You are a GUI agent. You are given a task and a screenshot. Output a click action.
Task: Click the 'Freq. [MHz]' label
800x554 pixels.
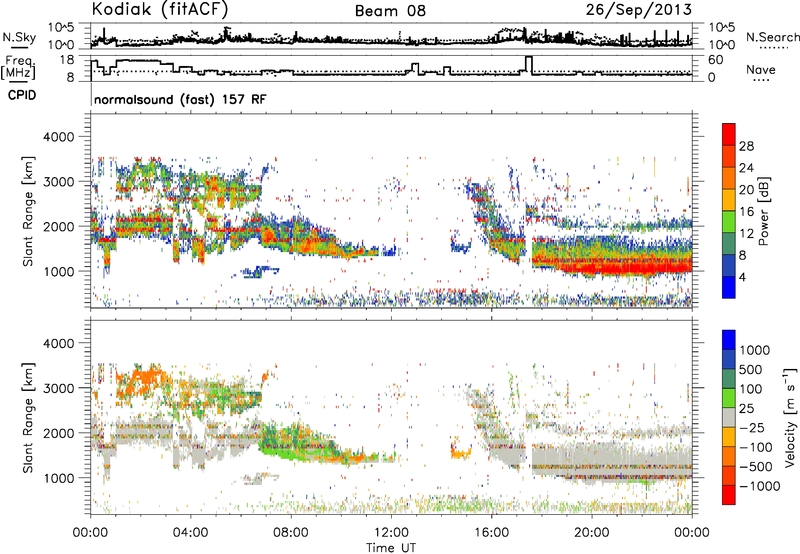pyautogui.click(x=19, y=68)
